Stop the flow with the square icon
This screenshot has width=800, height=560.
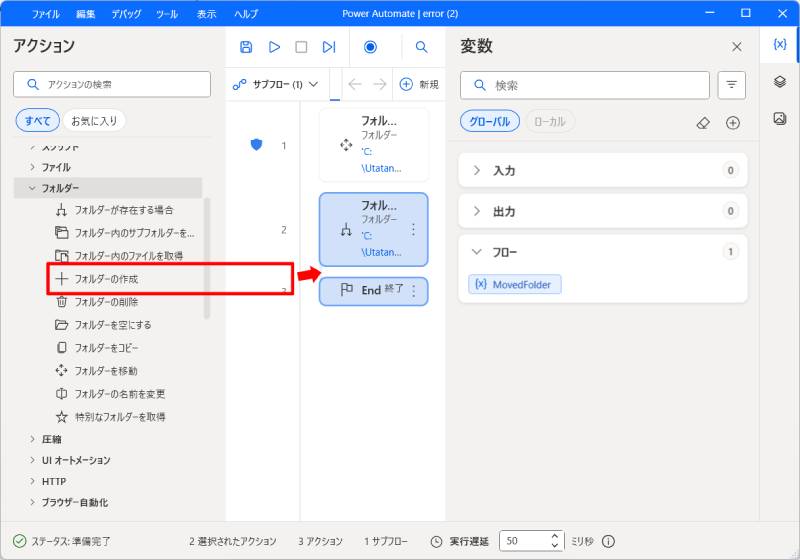point(301,47)
